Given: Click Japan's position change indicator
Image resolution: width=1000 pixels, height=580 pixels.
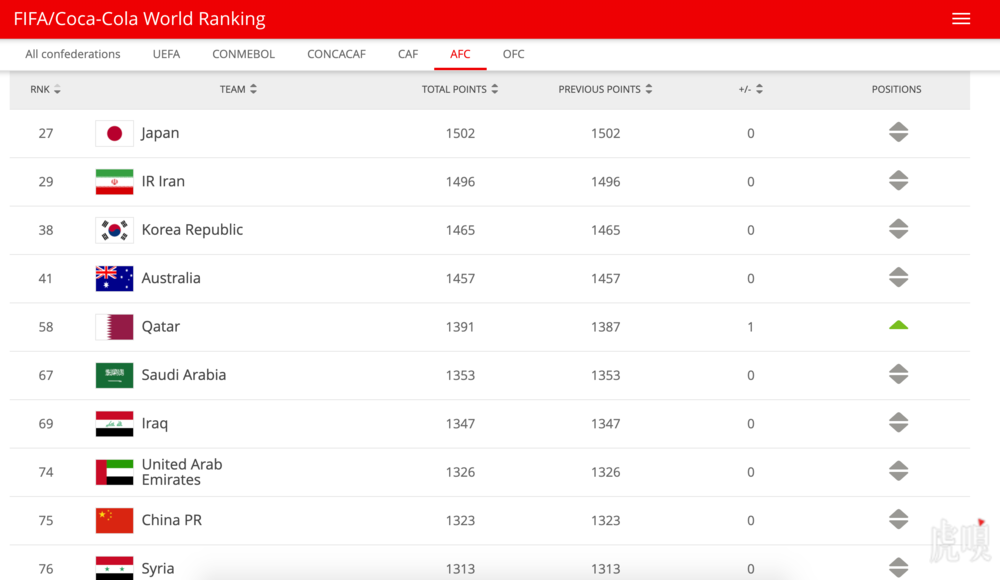Looking at the screenshot, I should tap(898, 132).
